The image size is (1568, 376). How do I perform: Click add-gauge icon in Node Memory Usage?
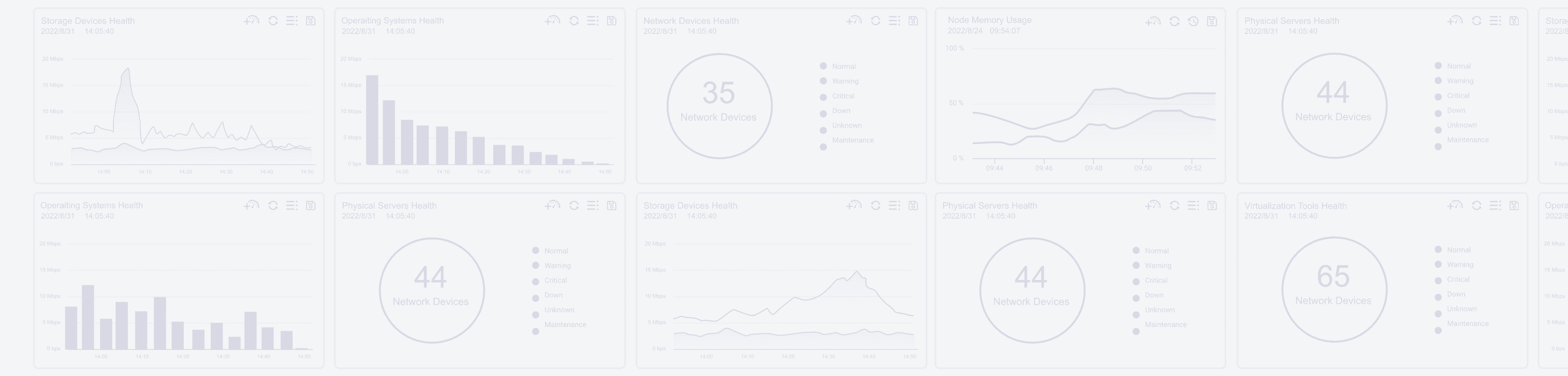(x=1153, y=21)
